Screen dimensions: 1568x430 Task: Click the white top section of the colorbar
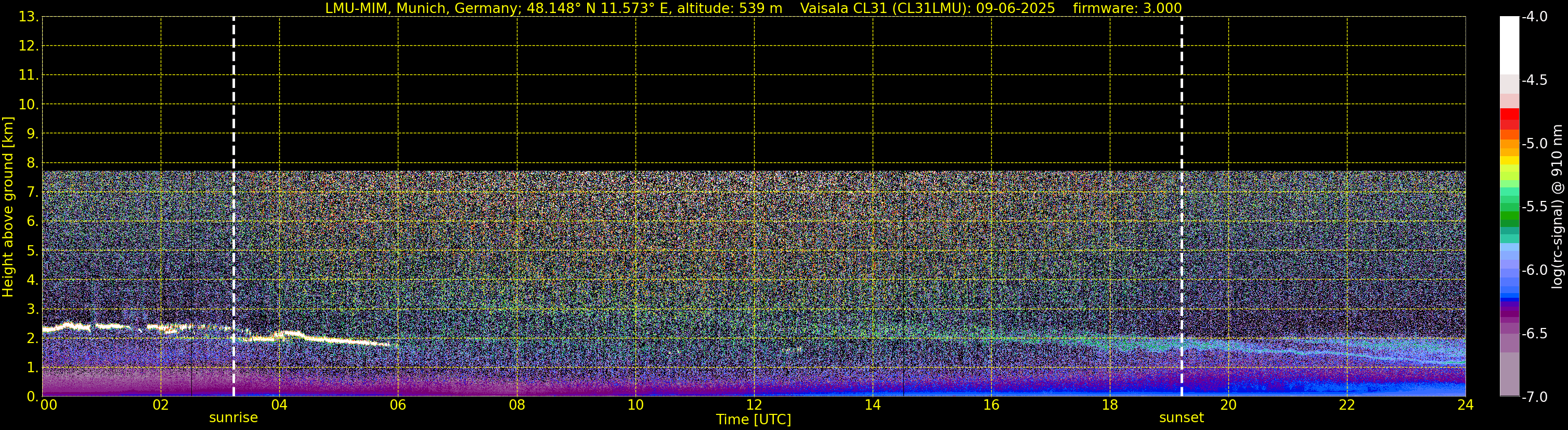[x=1510, y=46]
